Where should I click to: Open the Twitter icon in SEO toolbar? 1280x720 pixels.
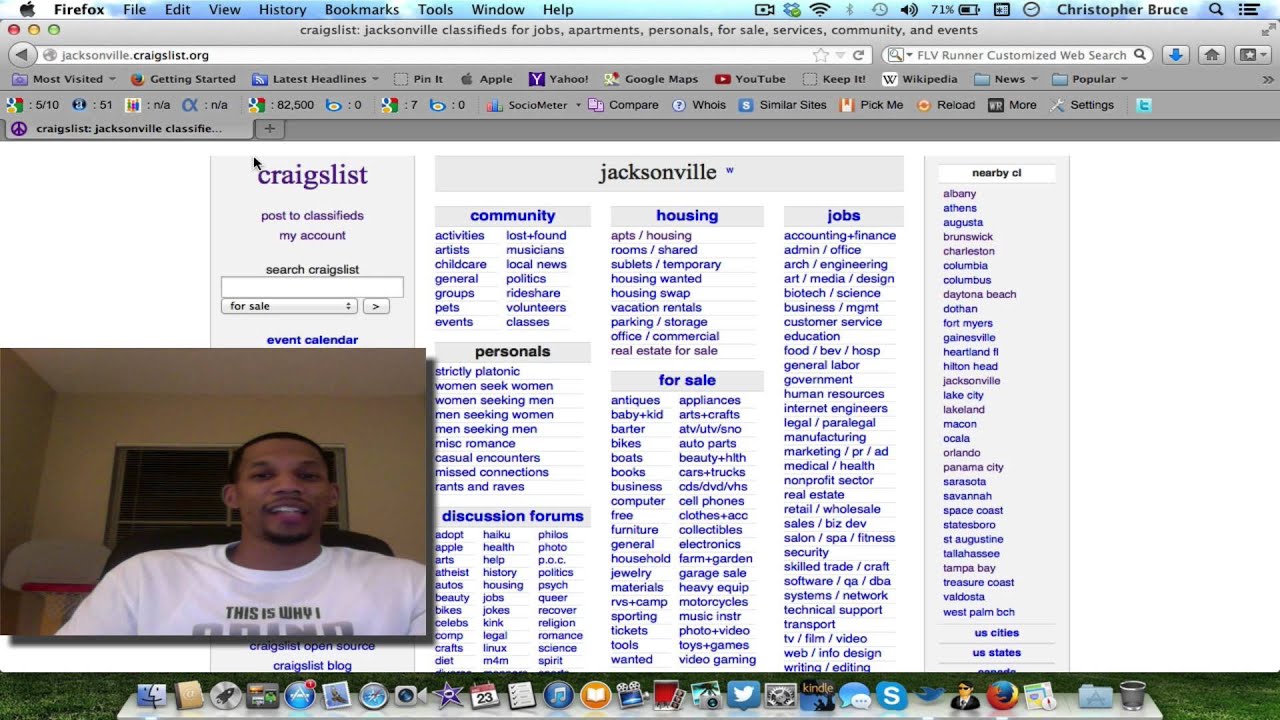tap(1144, 104)
